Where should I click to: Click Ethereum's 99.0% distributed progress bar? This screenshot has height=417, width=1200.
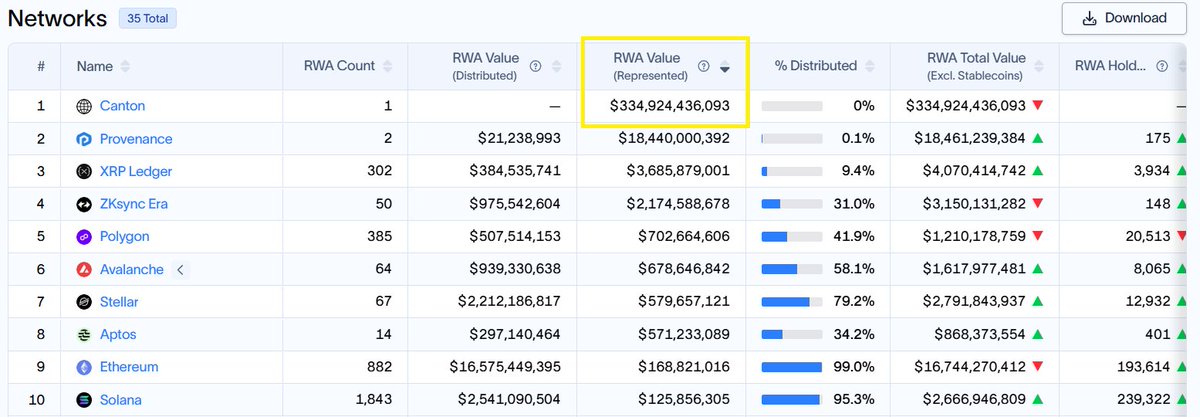click(792, 367)
